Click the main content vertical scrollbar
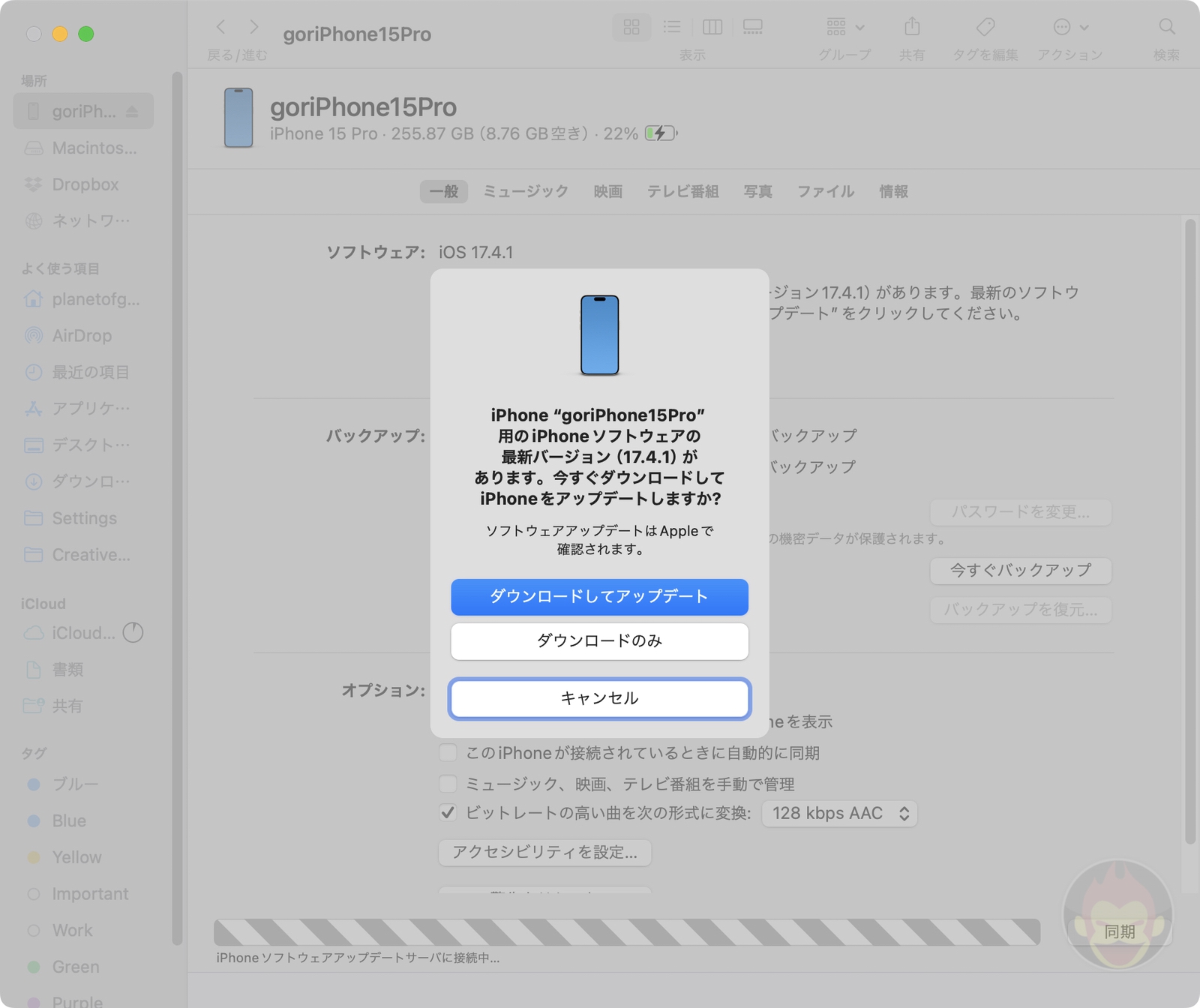The image size is (1200, 1008). 1189,532
